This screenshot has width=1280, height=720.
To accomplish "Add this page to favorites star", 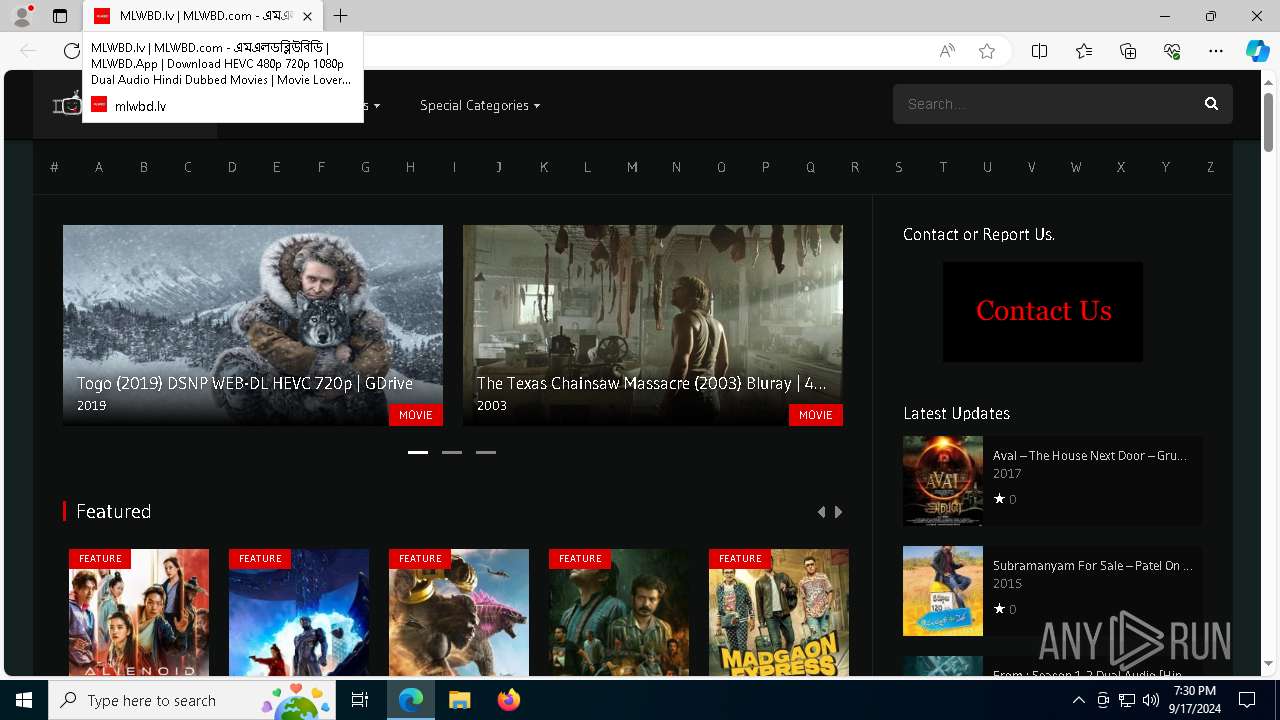I will pos(987,51).
